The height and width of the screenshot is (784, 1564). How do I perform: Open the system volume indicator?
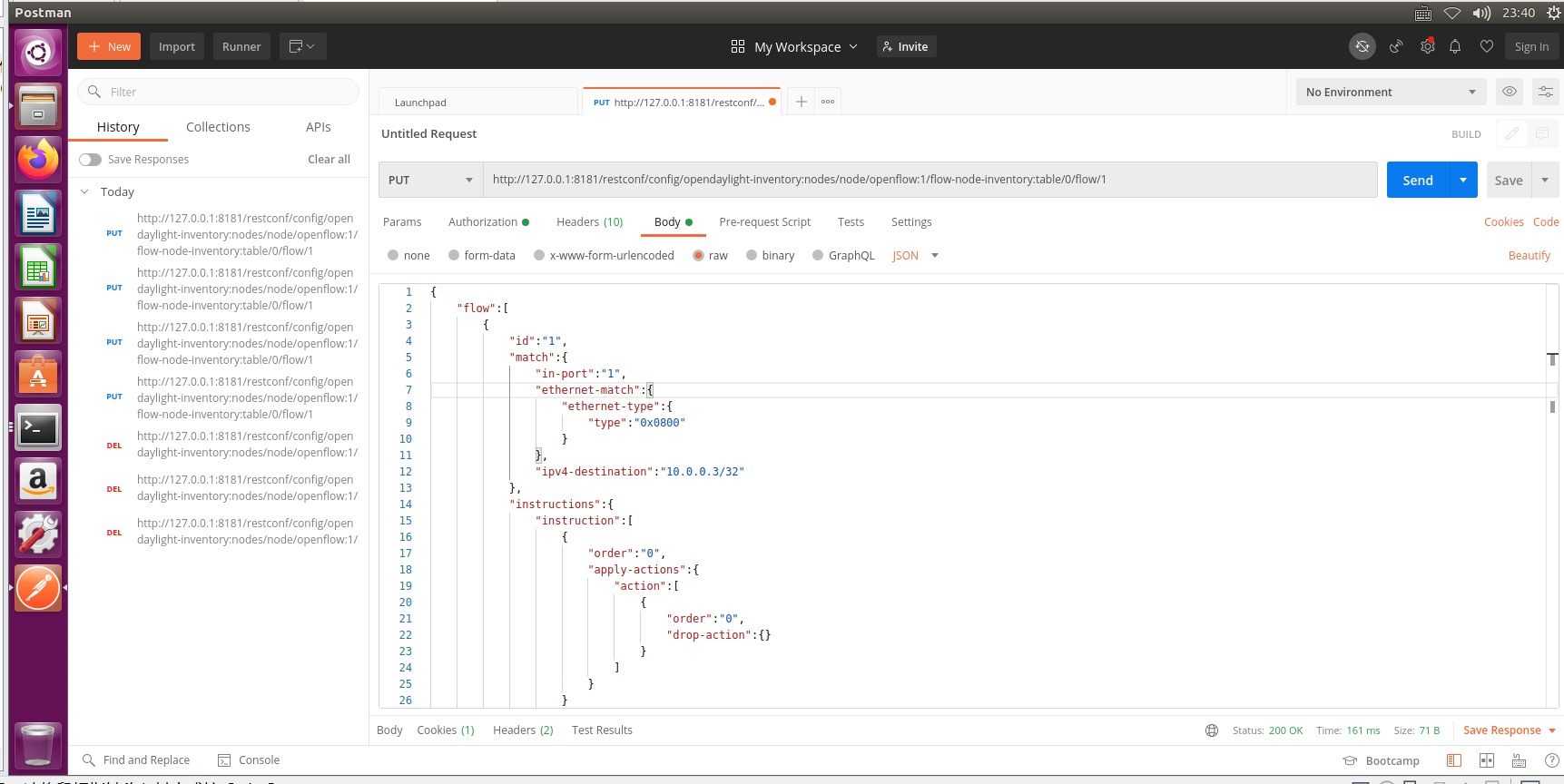[x=1481, y=13]
